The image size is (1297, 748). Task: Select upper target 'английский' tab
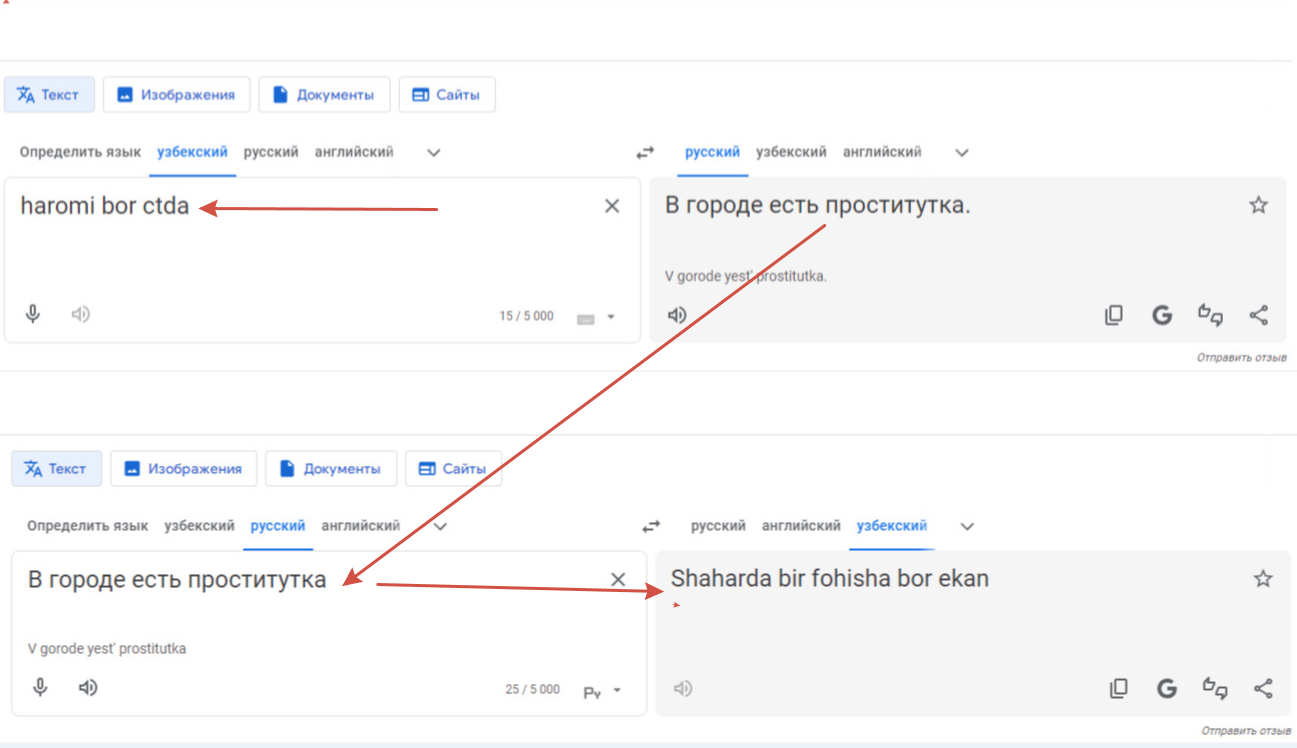pyautogui.click(x=882, y=152)
